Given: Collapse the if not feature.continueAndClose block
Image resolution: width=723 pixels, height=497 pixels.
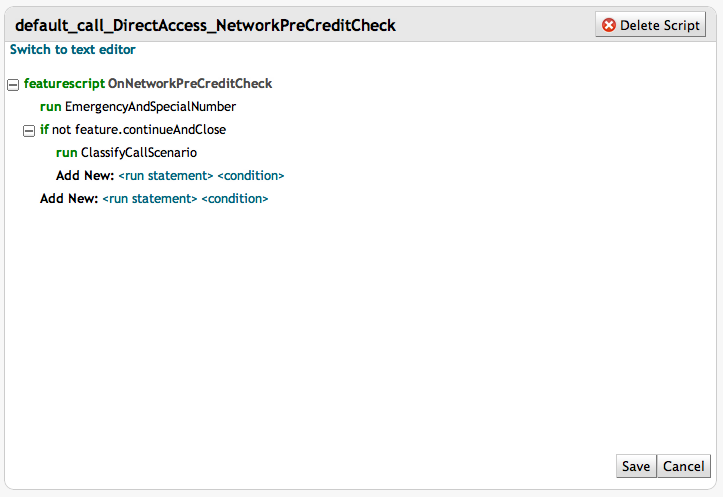Looking at the screenshot, I should (29, 130).
